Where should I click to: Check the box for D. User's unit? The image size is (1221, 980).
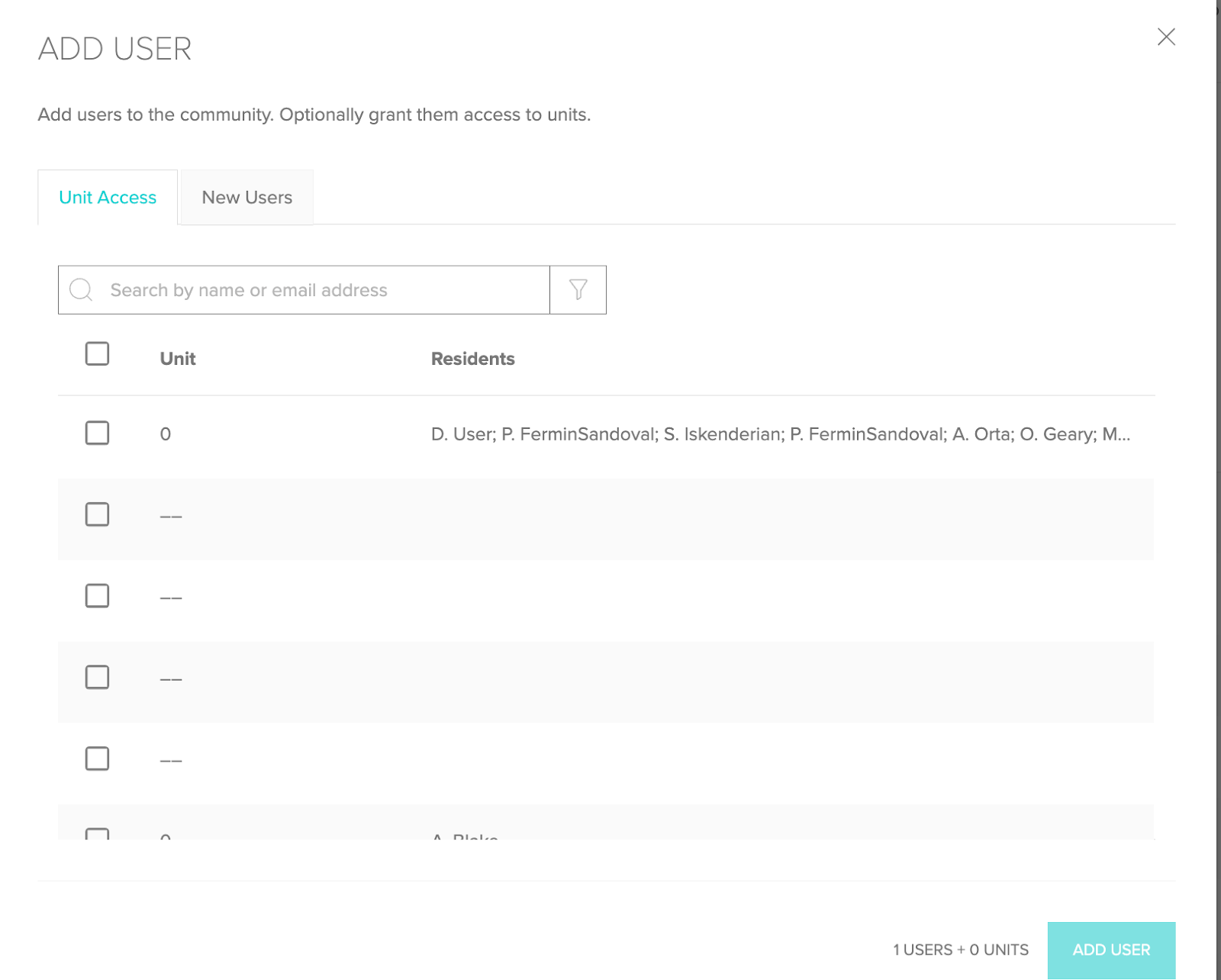pos(97,434)
